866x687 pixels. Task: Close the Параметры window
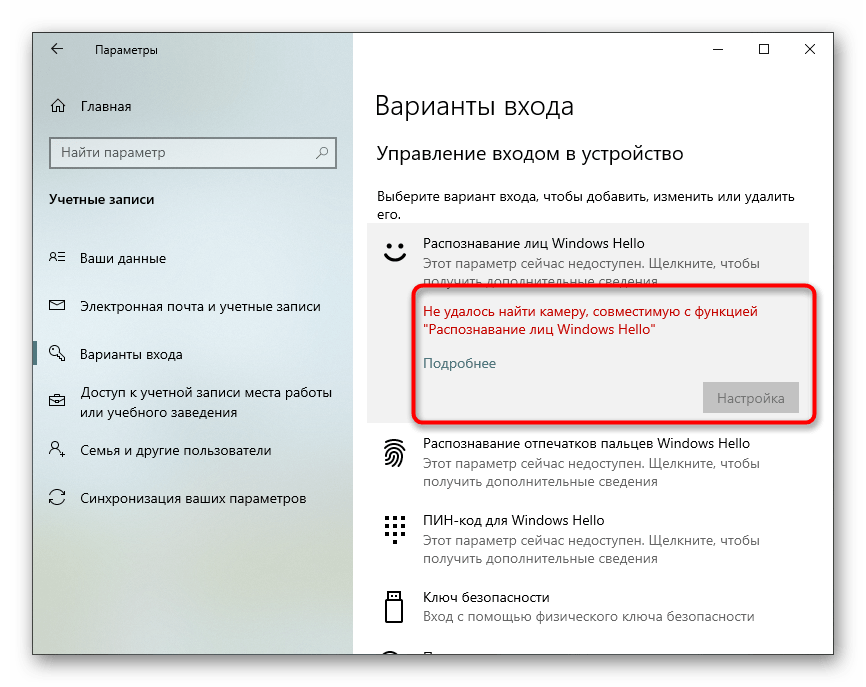pos(810,49)
